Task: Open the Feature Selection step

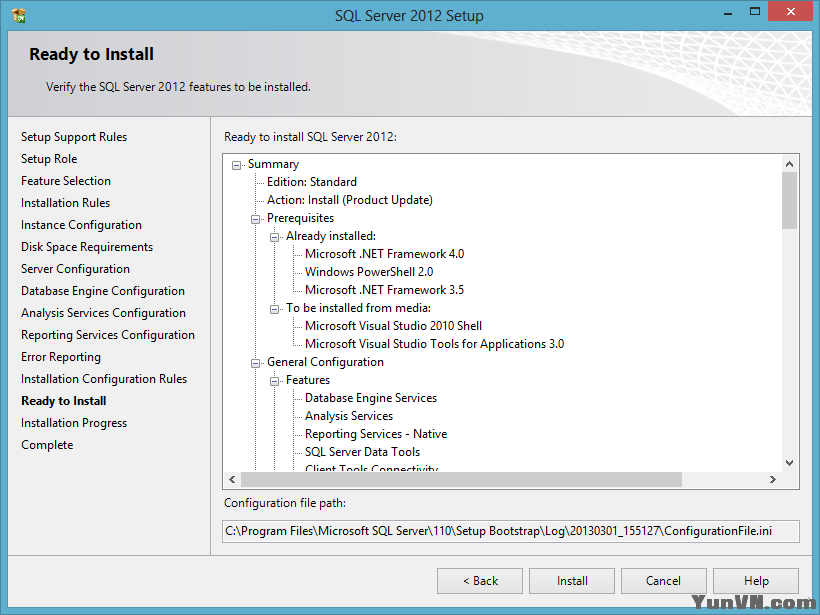Action: 66,181
